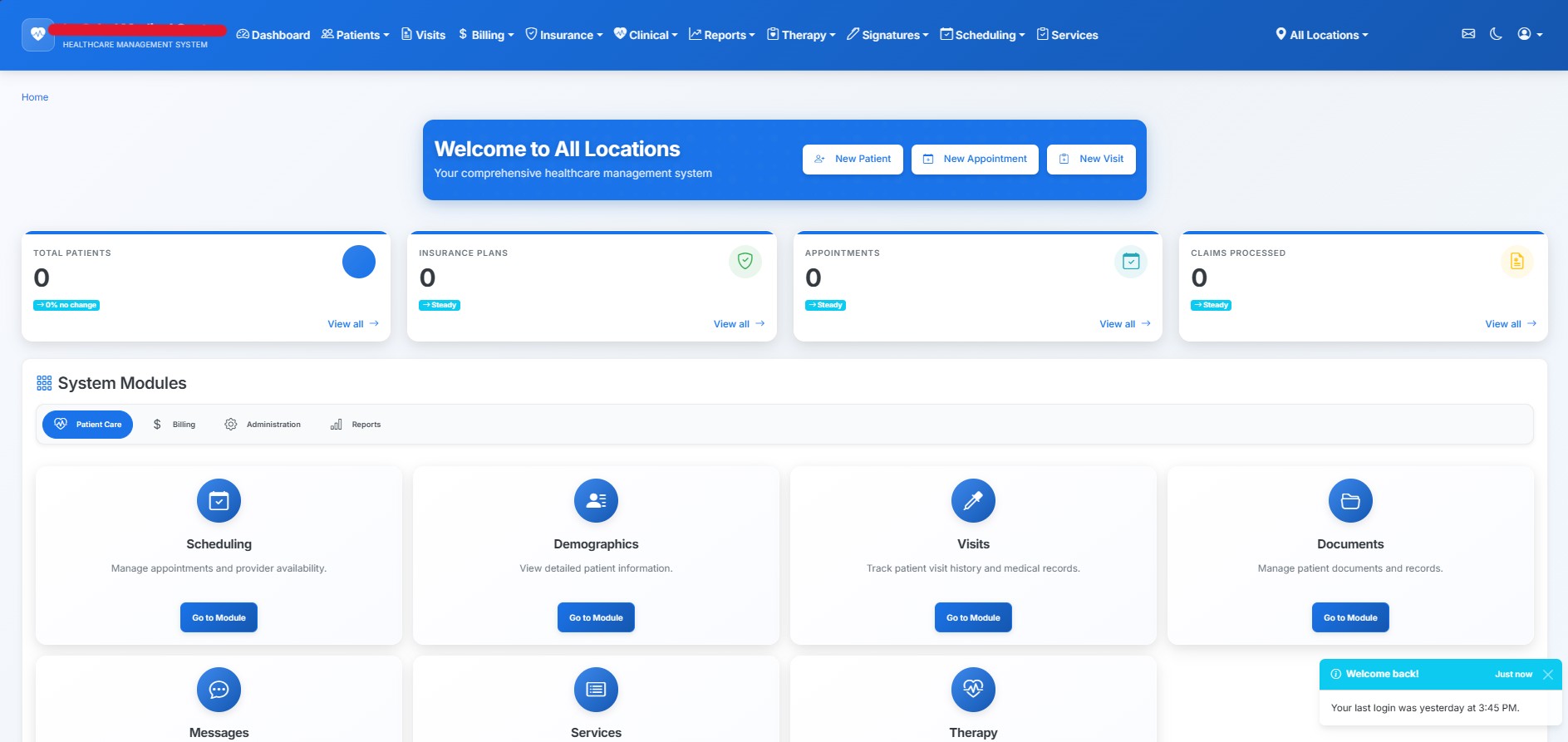The height and width of the screenshot is (742, 1568).
Task: Click the 'System Modules' heading text
Action: coord(122,383)
